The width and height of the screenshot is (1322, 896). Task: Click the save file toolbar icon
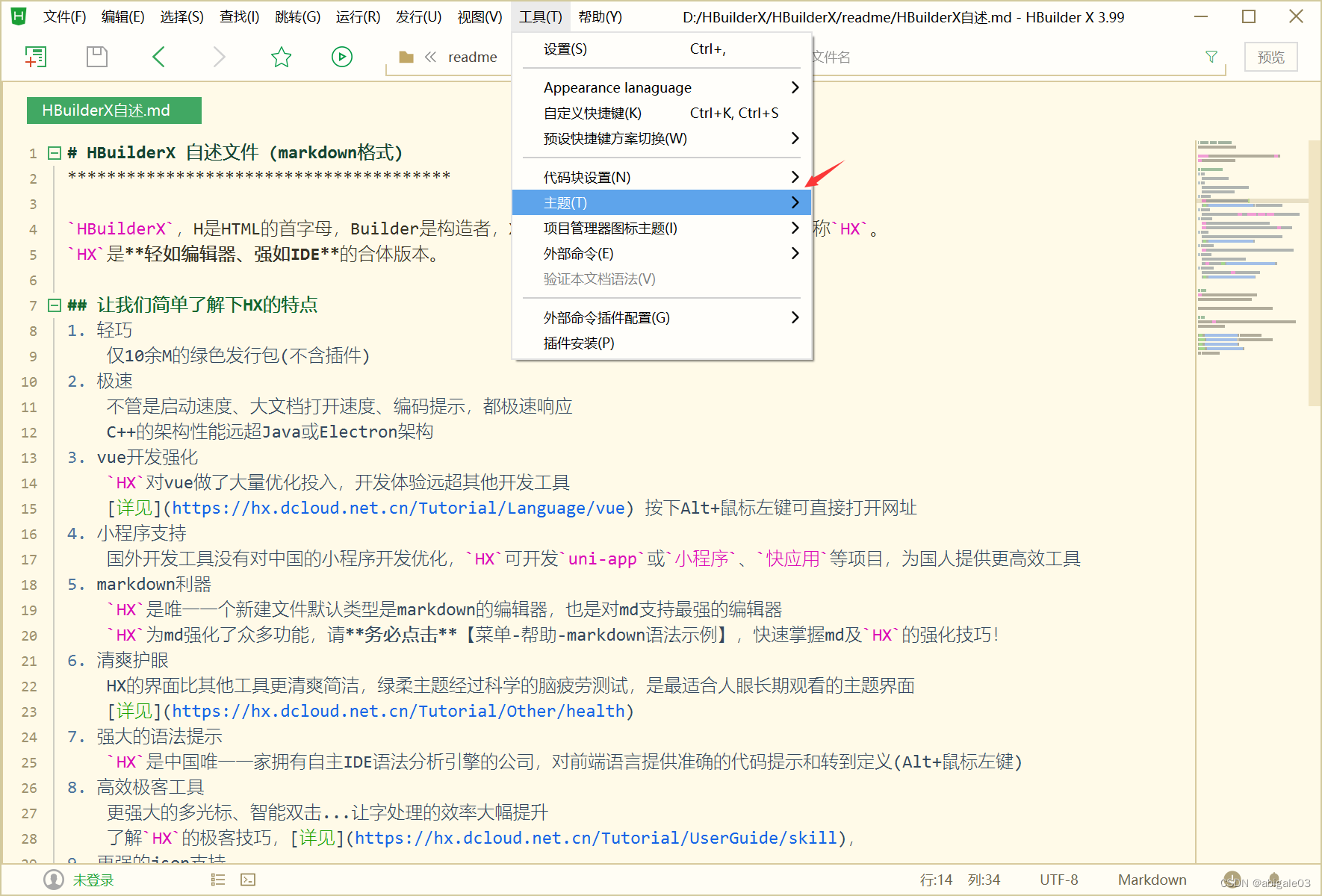(x=97, y=57)
